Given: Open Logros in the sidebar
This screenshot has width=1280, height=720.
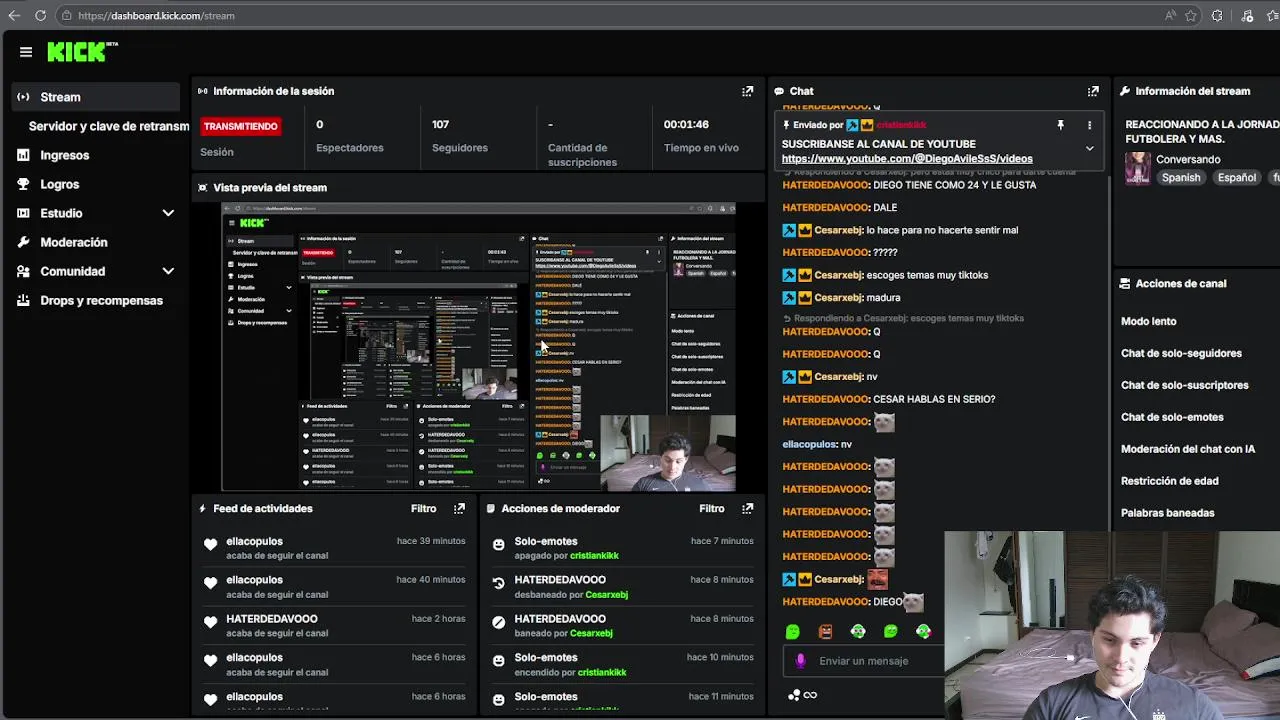Looking at the screenshot, I should click(60, 184).
